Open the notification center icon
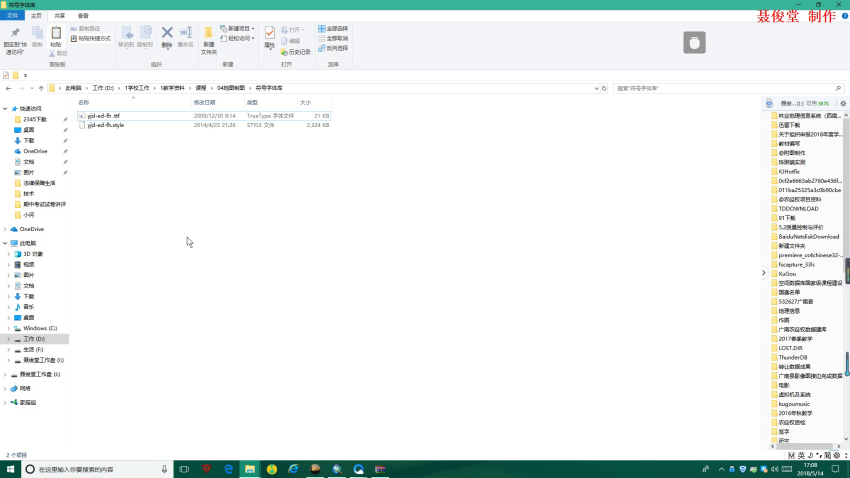Screen dimensions: 850x478 [835, 469]
